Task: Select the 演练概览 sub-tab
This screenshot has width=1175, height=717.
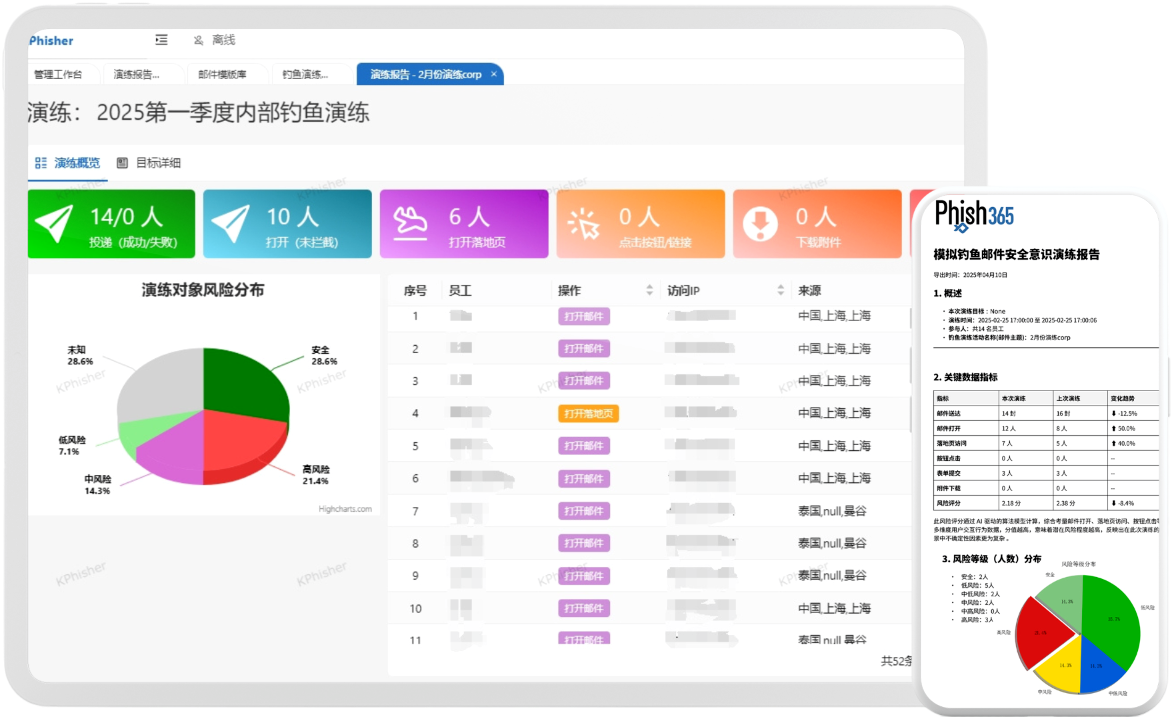Action: pyautogui.click(x=67, y=163)
